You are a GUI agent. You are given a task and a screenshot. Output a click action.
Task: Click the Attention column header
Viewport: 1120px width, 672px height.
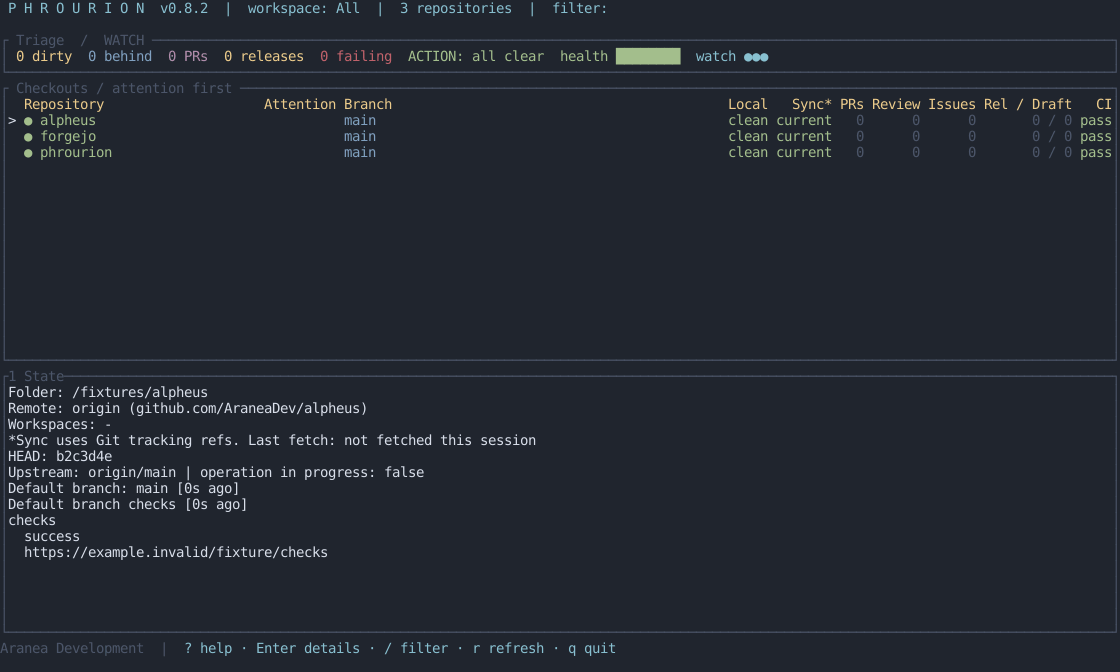(299, 104)
